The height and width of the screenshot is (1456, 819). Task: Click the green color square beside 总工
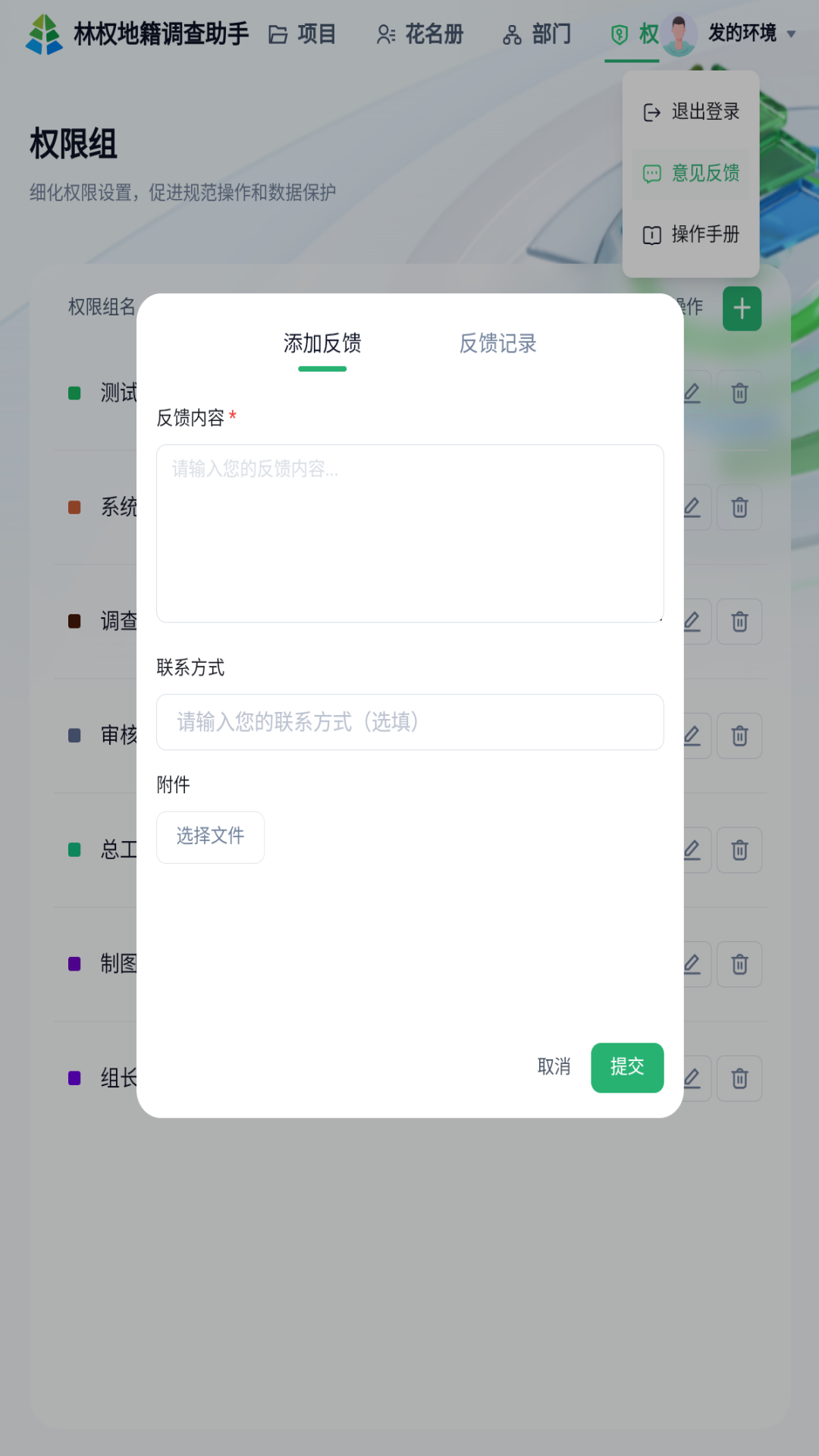pyautogui.click(x=74, y=850)
